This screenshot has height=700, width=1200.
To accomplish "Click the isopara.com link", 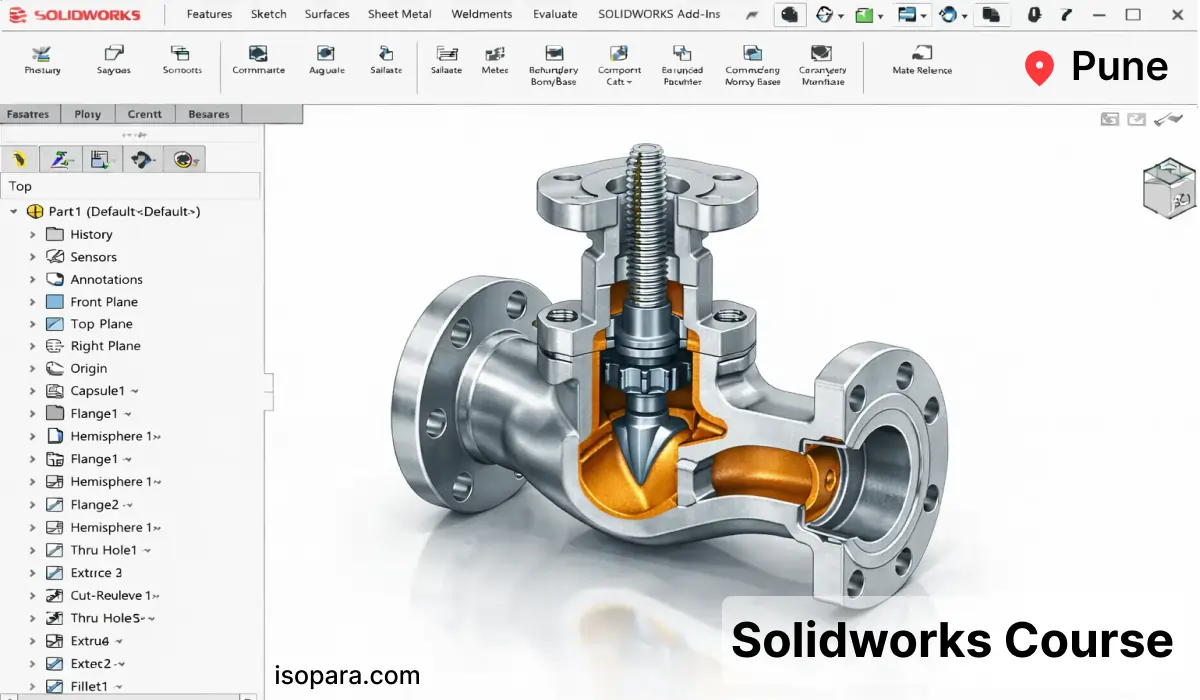I will (347, 676).
